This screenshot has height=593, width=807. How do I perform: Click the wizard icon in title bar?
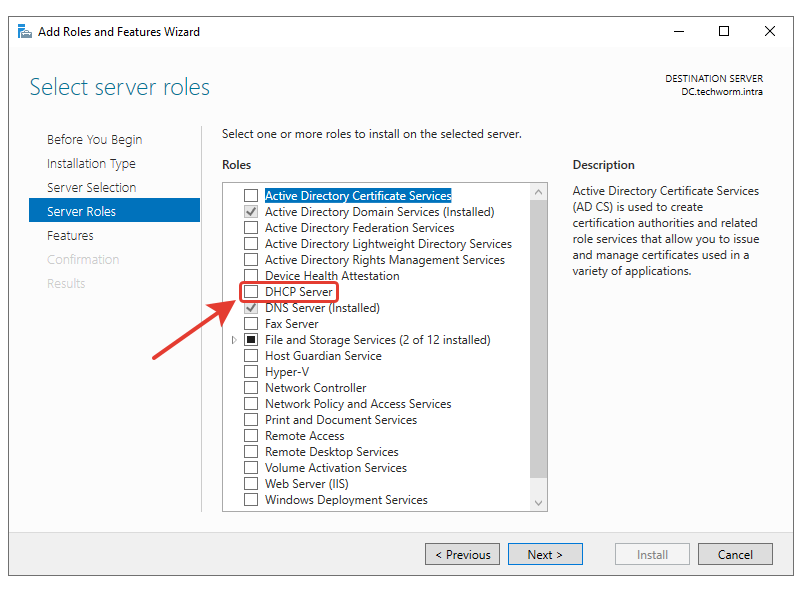pyautogui.click(x=25, y=31)
